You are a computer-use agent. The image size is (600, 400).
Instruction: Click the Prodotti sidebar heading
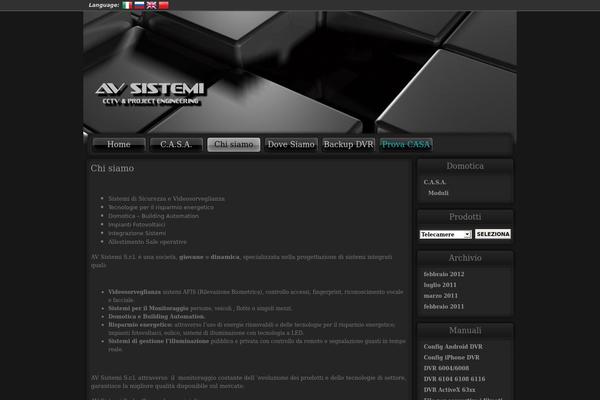pyautogui.click(x=465, y=217)
